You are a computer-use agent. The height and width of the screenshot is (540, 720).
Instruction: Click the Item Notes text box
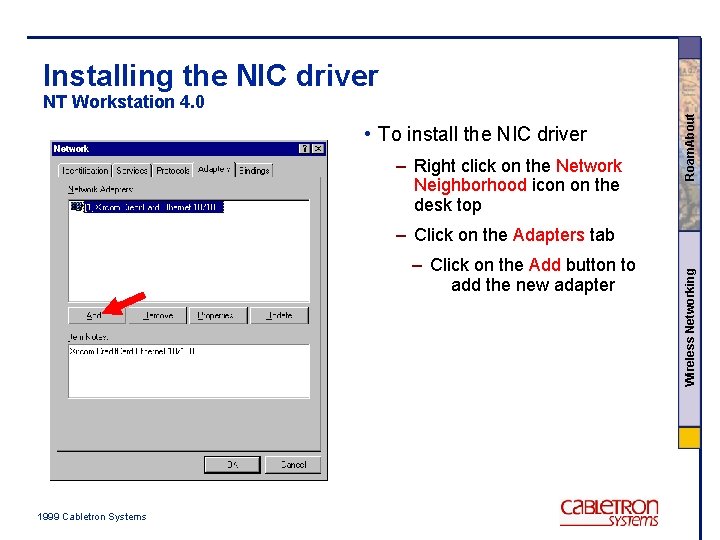click(189, 371)
